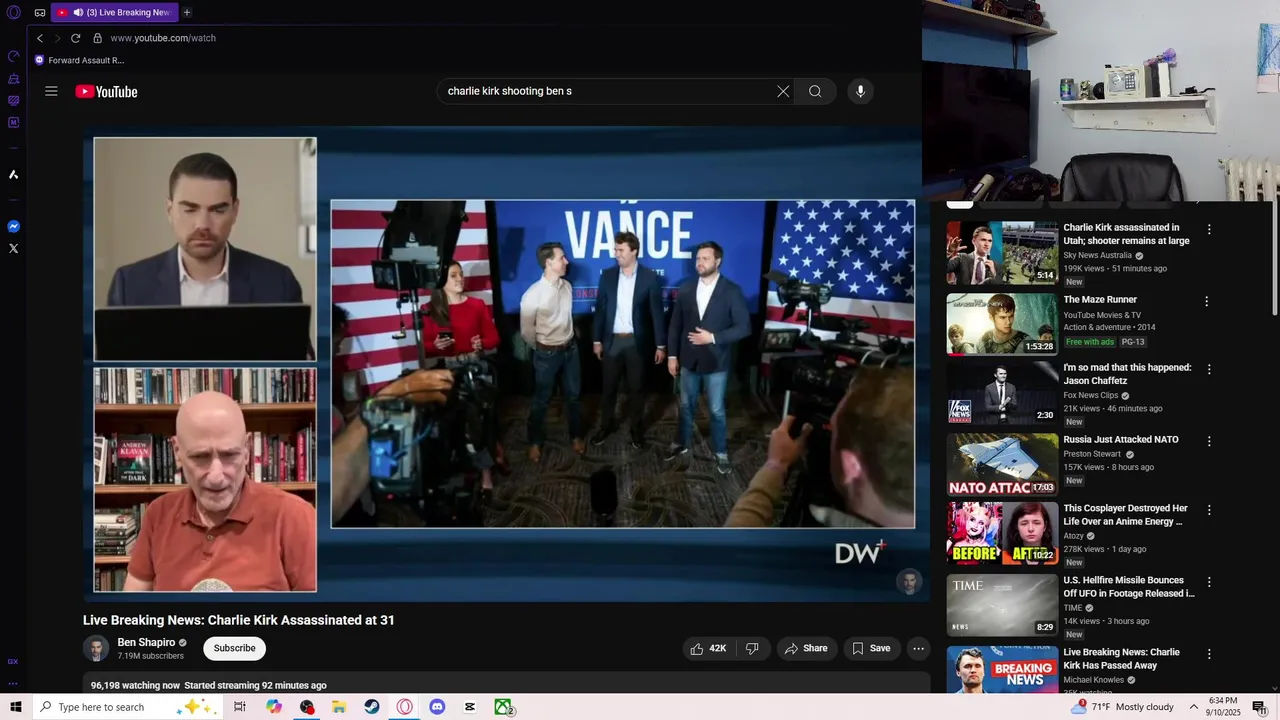Image resolution: width=1280 pixels, height=720 pixels.
Task: Open Aria AI in the sidebar
Action: click(x=13, y=174)
